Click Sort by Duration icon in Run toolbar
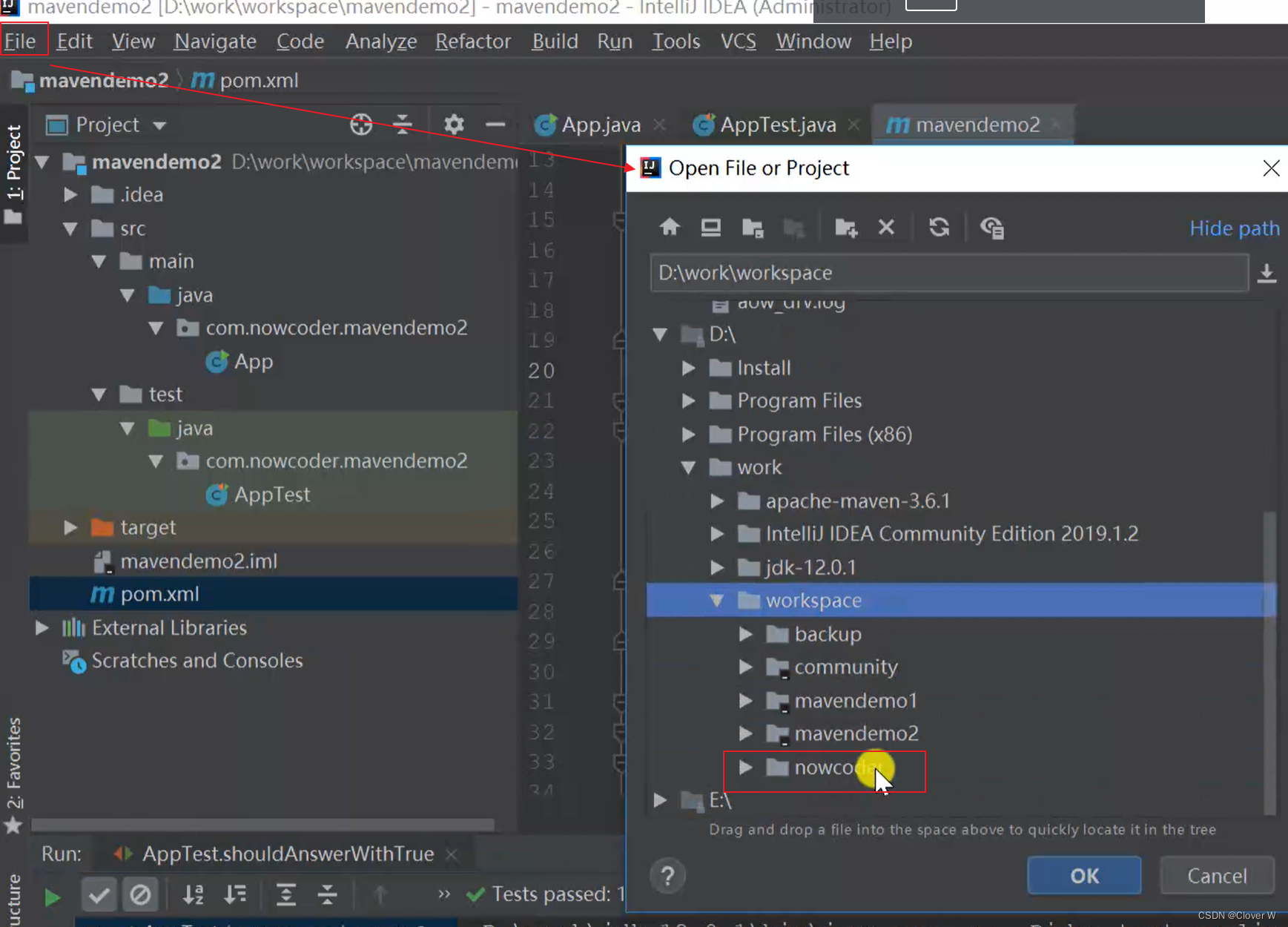 pos(235,895)
